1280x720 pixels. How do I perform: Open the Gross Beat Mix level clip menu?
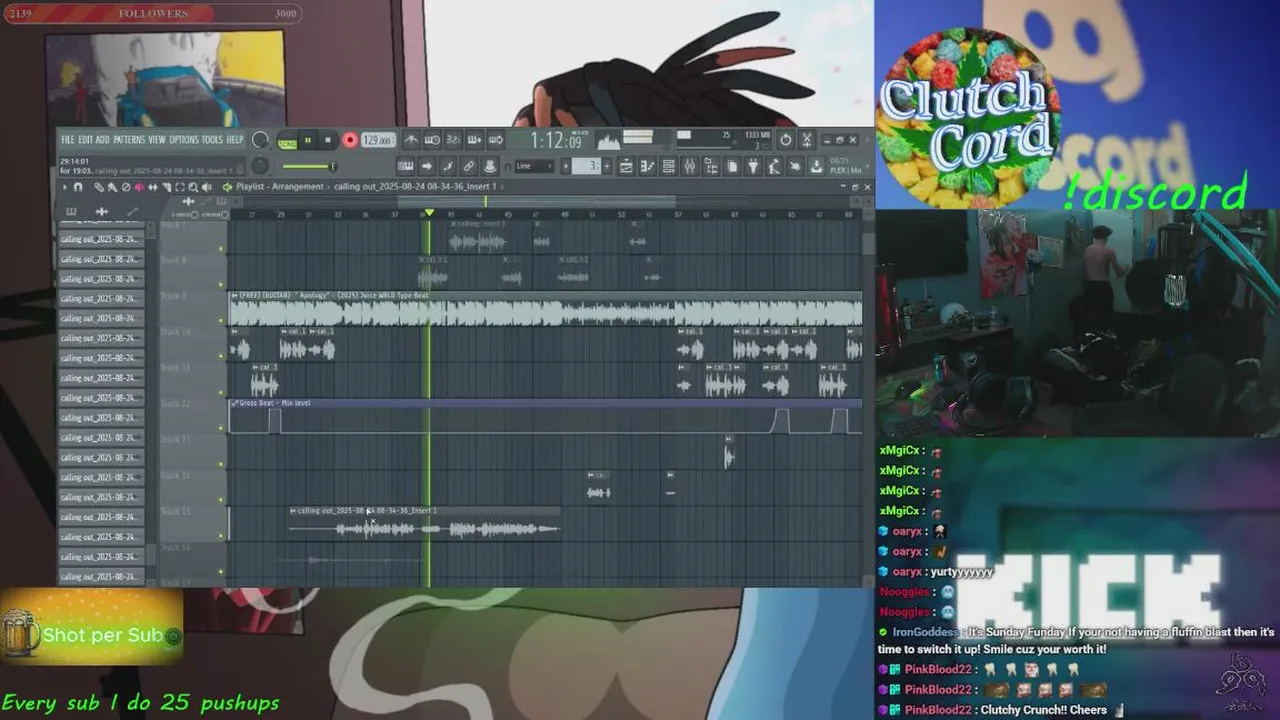tap(234, 403)
